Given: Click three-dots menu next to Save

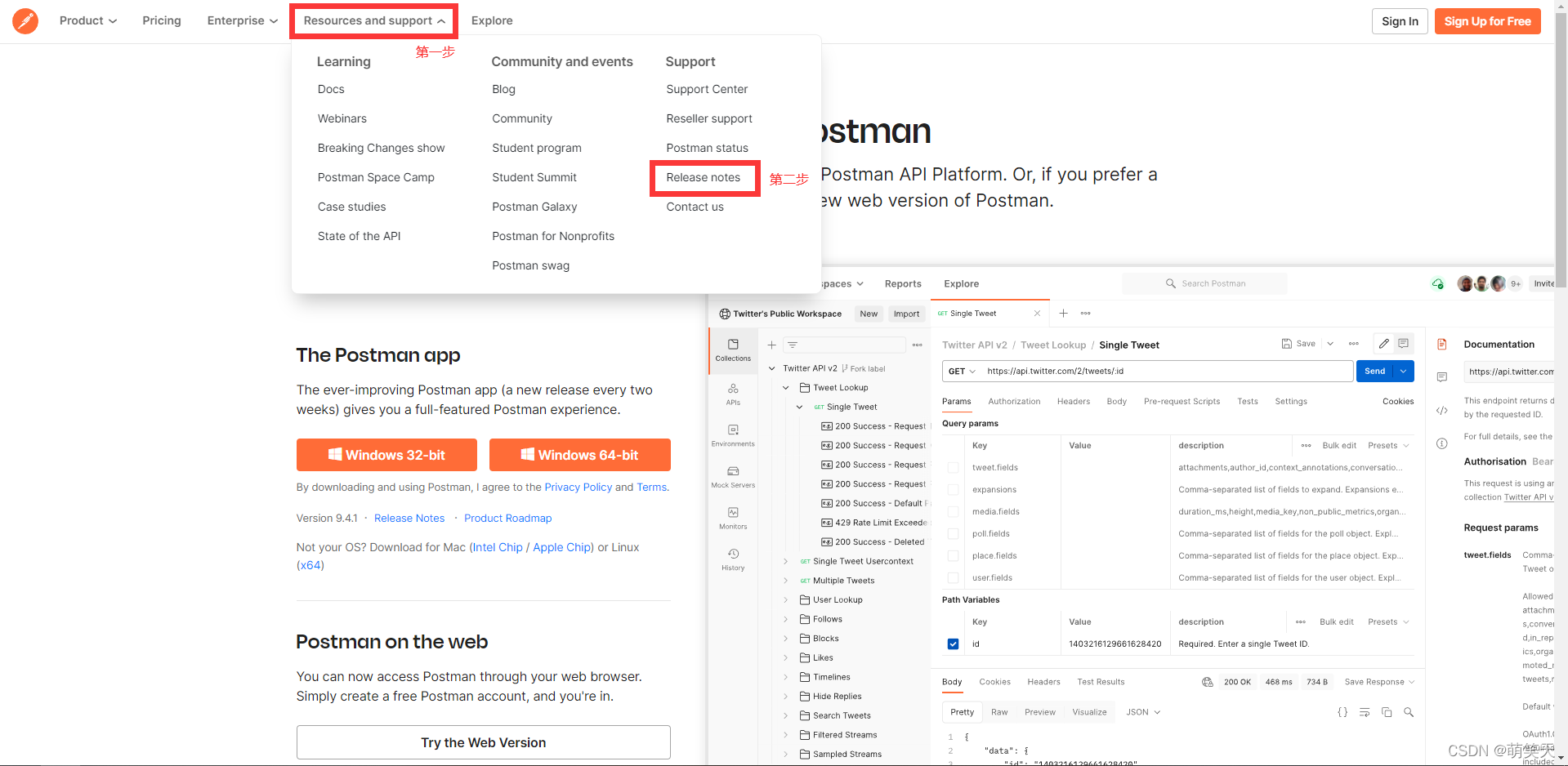Looking at the screenshot, I should click(1353, 344).
